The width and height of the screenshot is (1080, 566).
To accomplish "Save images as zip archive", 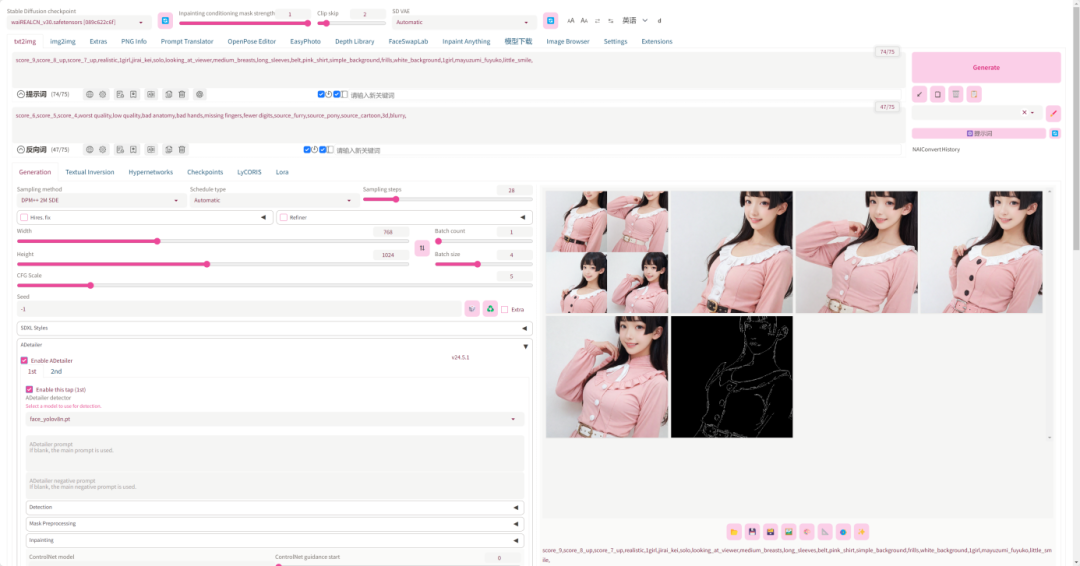I will [770, 532].
